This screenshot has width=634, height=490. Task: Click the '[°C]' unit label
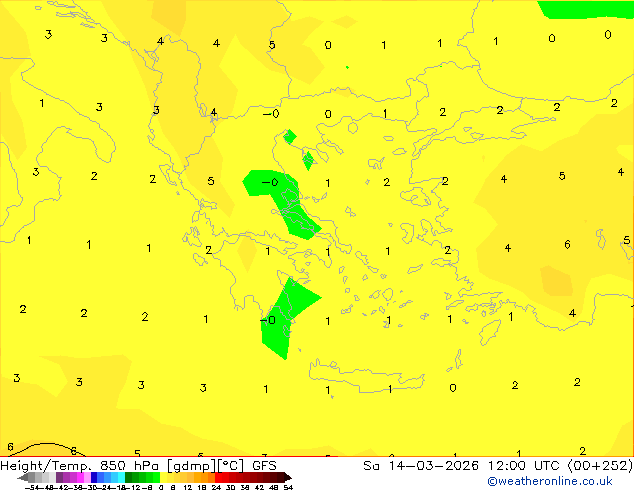pyautogui.click(x=230, y=466)
